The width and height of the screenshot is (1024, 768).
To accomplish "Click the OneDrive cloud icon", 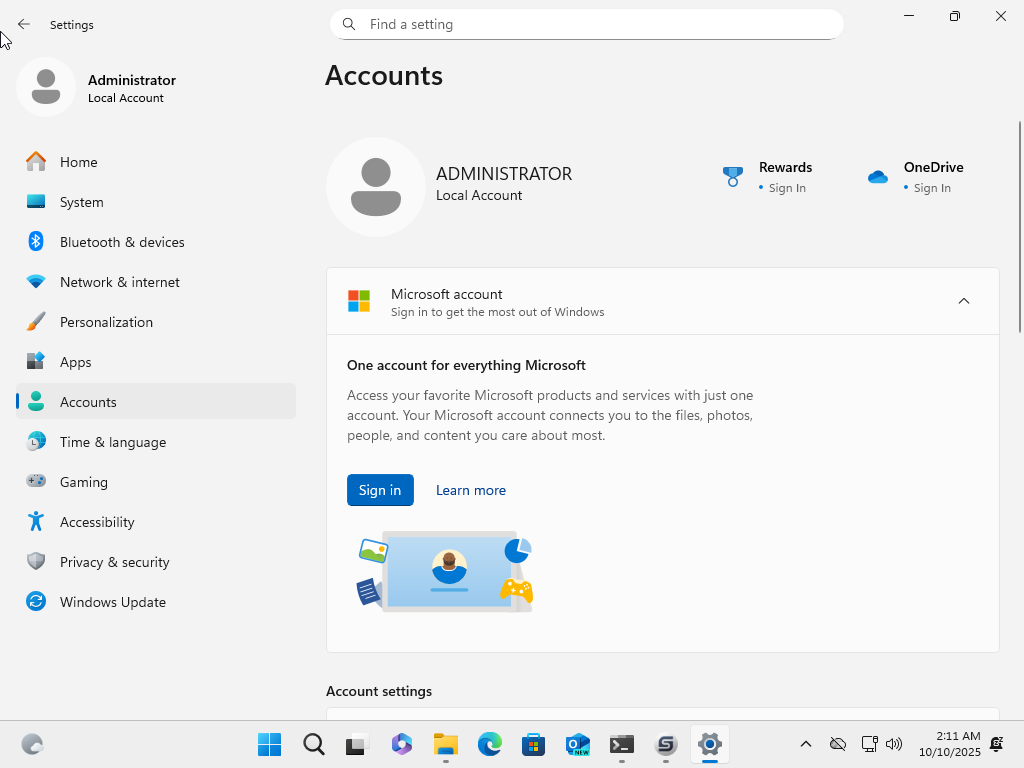I will point(878,177).
